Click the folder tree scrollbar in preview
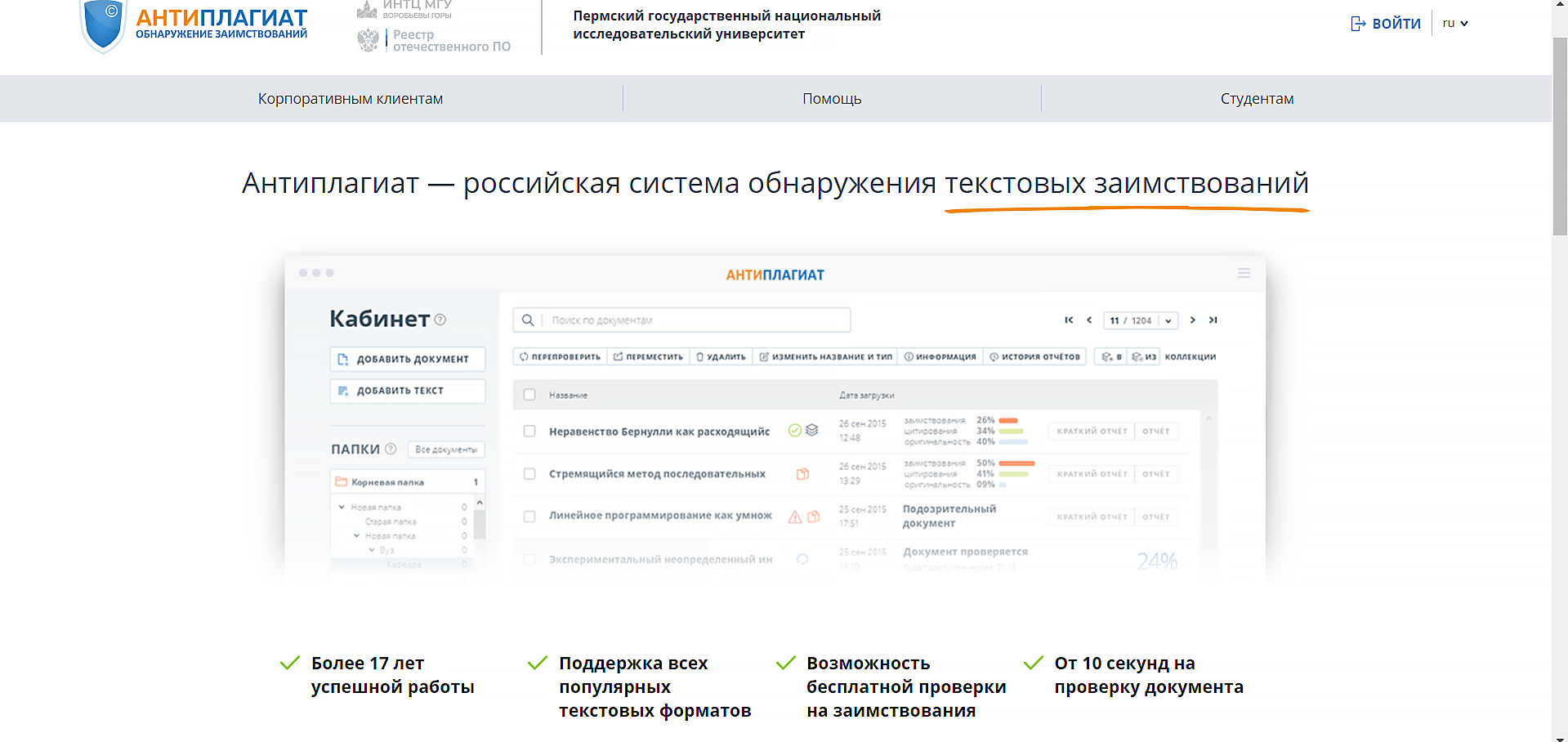Viewport: 1568px width, 742px height. pyautogui.click(x=480, y=523)
